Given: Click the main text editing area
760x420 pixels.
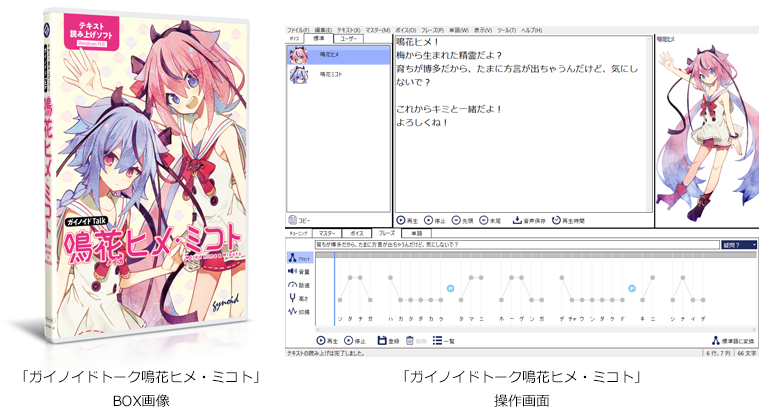Looking at the screenshot, I should pyautogui.click(x=523, y=124).
